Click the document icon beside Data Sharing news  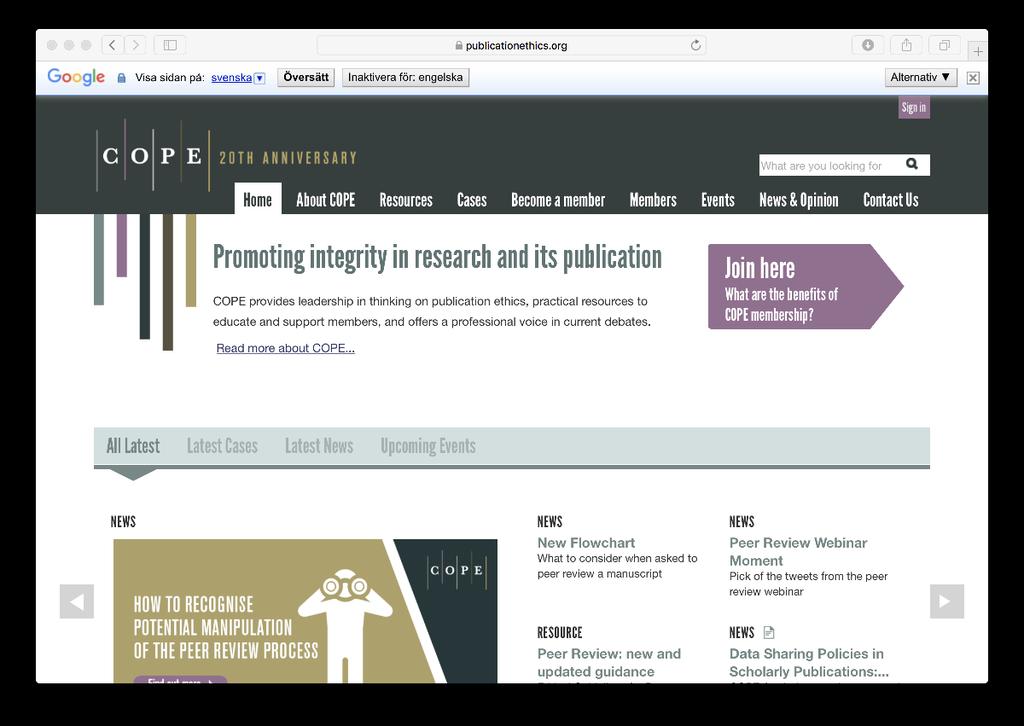(769, 632)
